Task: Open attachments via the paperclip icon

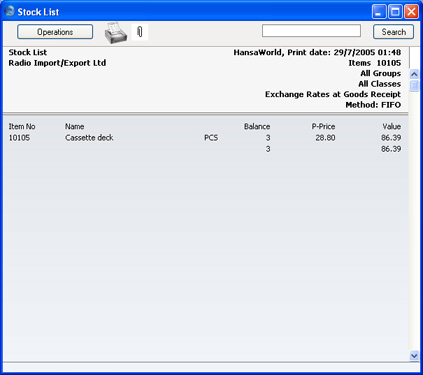Action: 140,32
